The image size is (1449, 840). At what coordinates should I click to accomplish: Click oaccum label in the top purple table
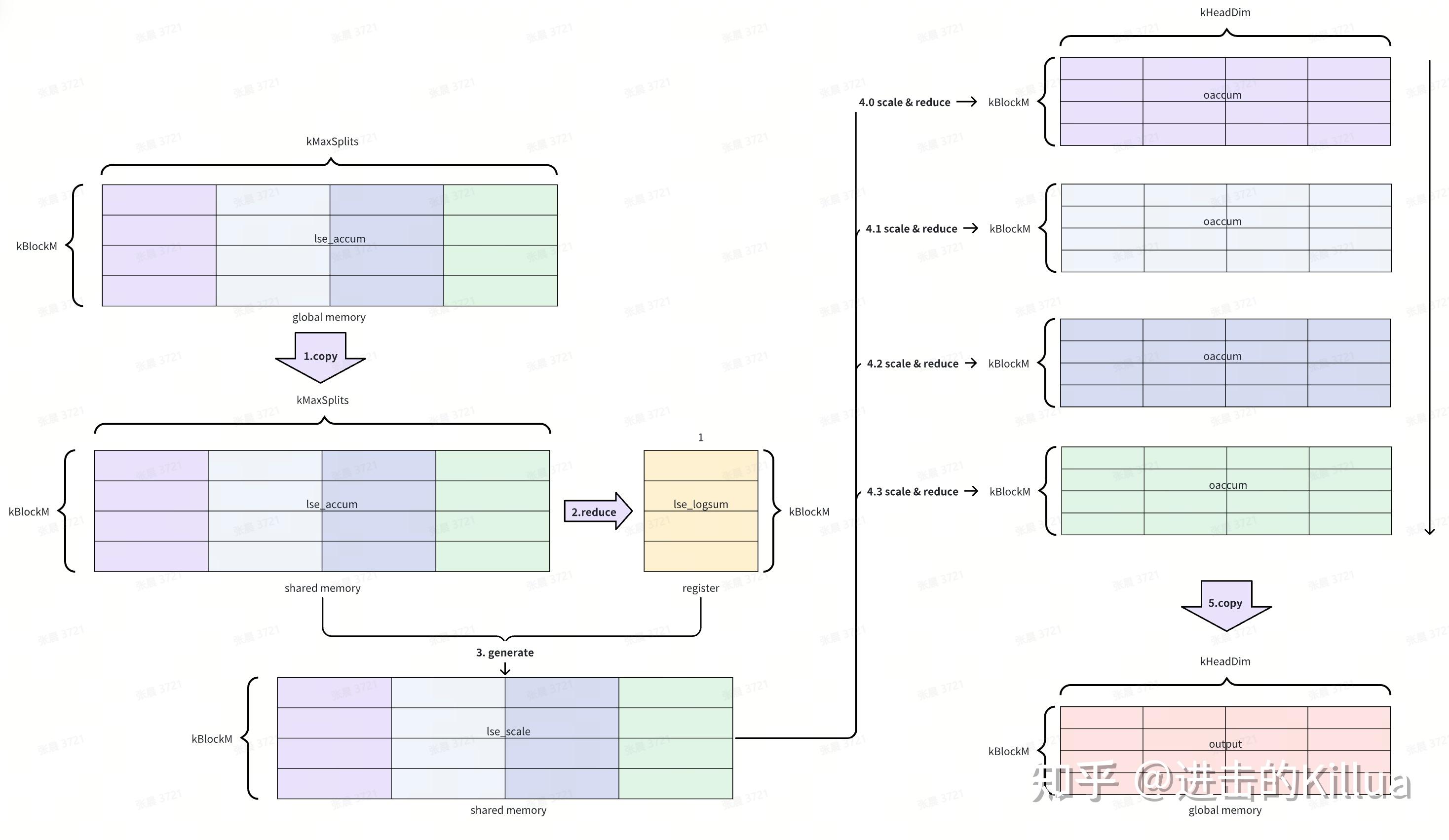point(1222,95)
